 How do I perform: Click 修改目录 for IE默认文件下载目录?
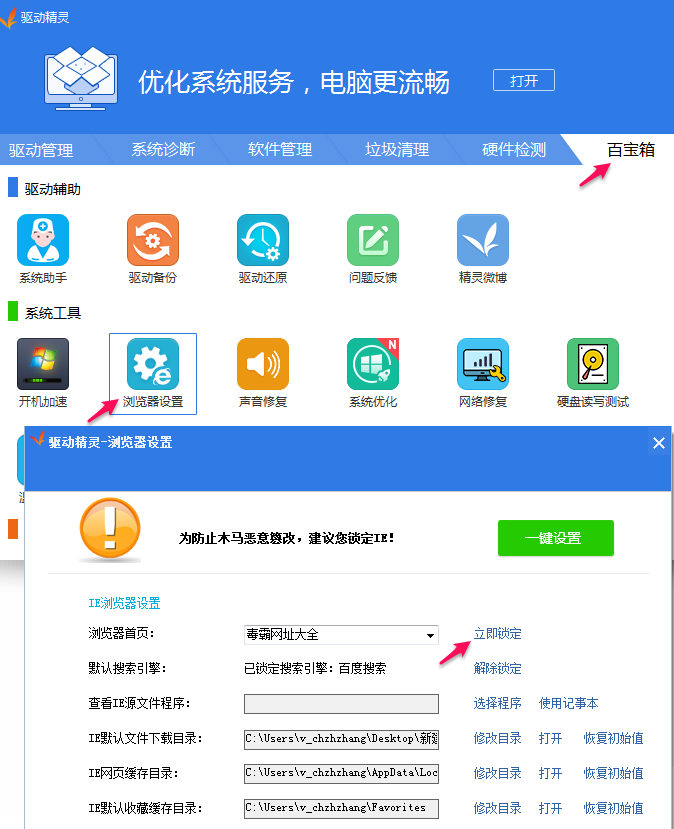click(497, 738)
